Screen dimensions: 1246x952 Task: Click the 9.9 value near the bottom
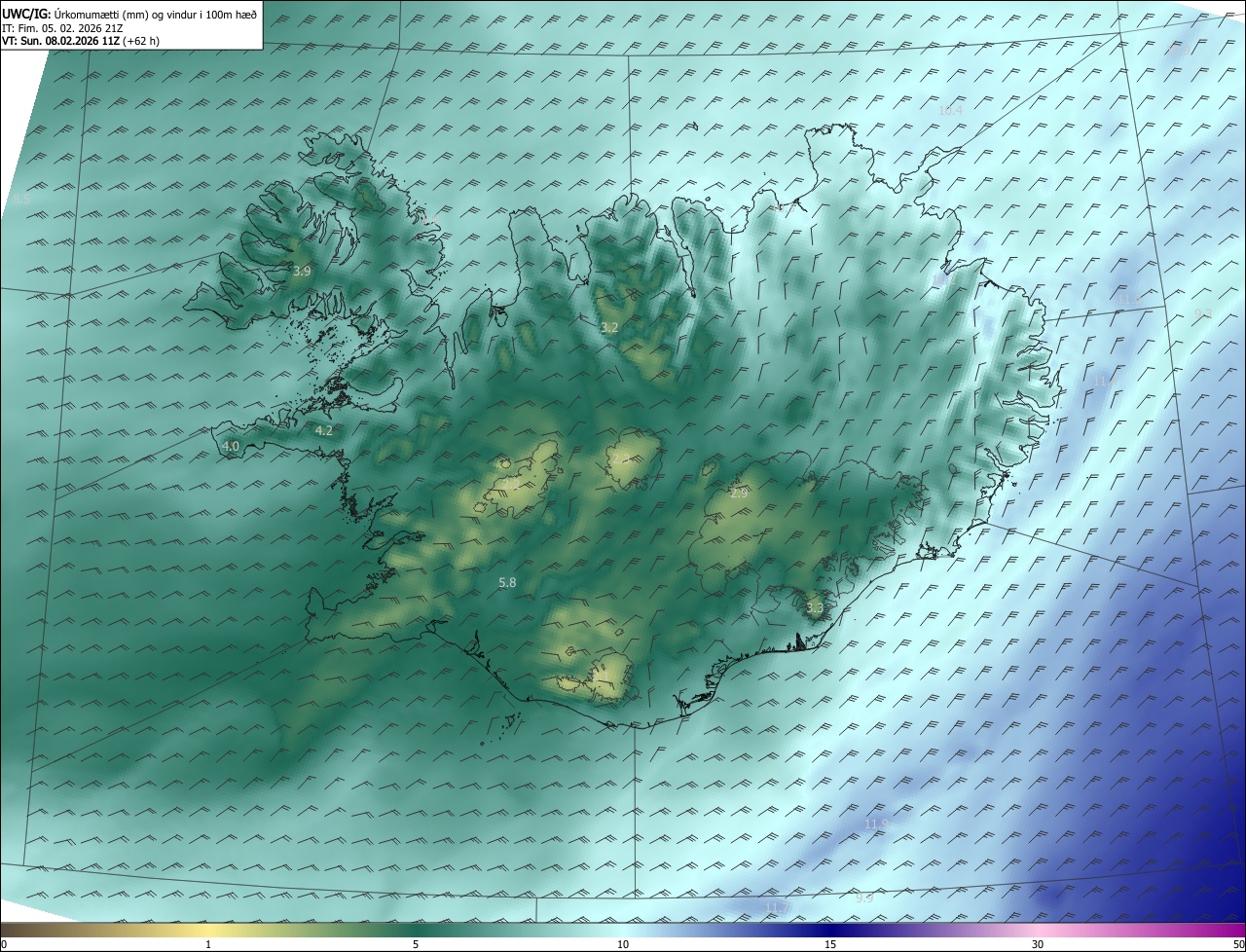pyautogui.click(x=863, y=897)
